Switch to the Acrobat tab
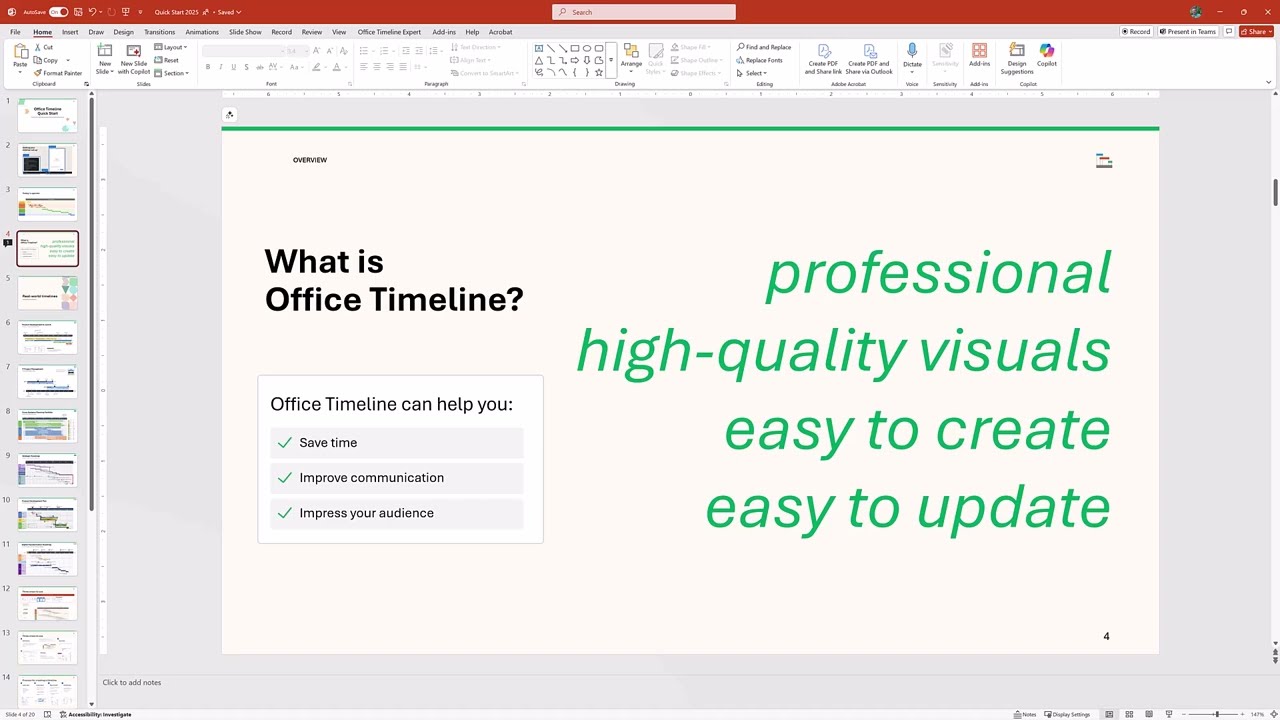Image resolution: width=1280 pixels, height=720 pixels. [x=500, y=32]
